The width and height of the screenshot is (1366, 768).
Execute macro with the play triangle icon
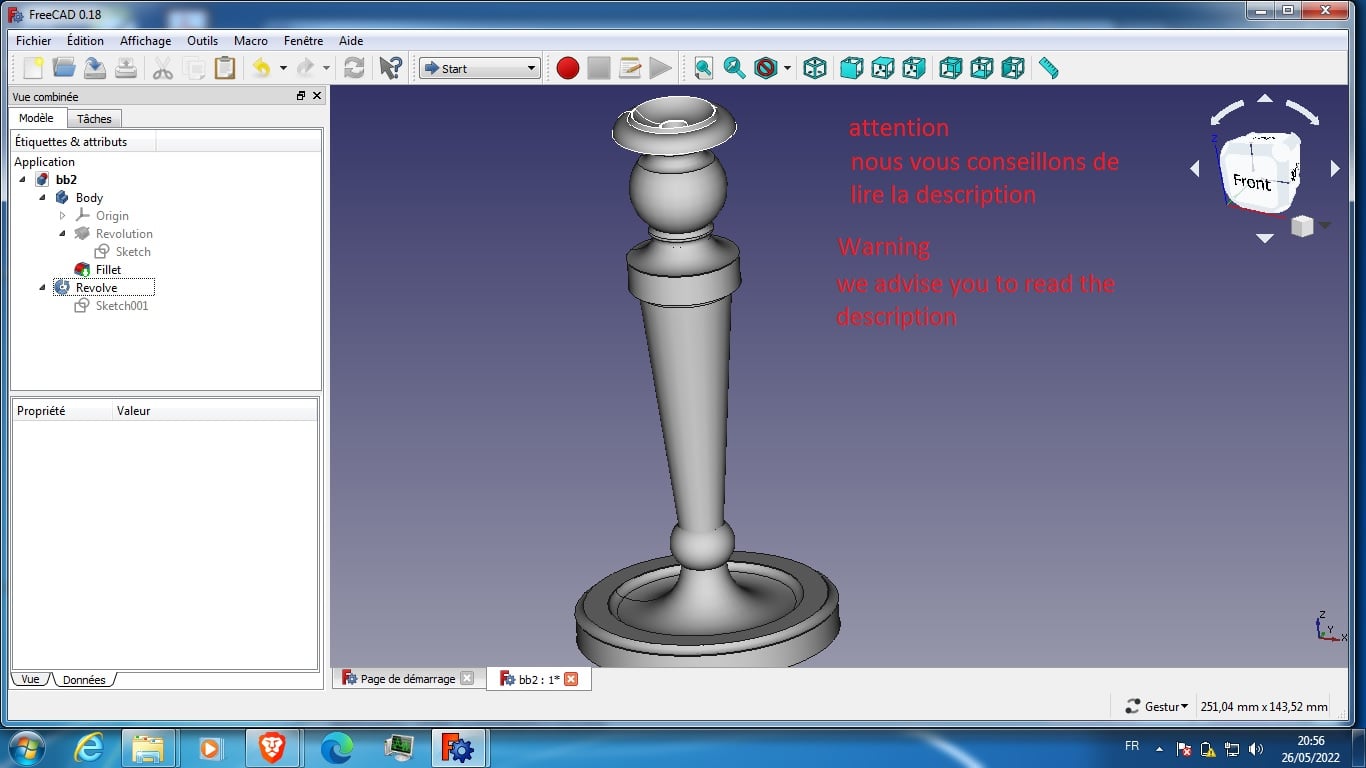[x=660, y=68]
